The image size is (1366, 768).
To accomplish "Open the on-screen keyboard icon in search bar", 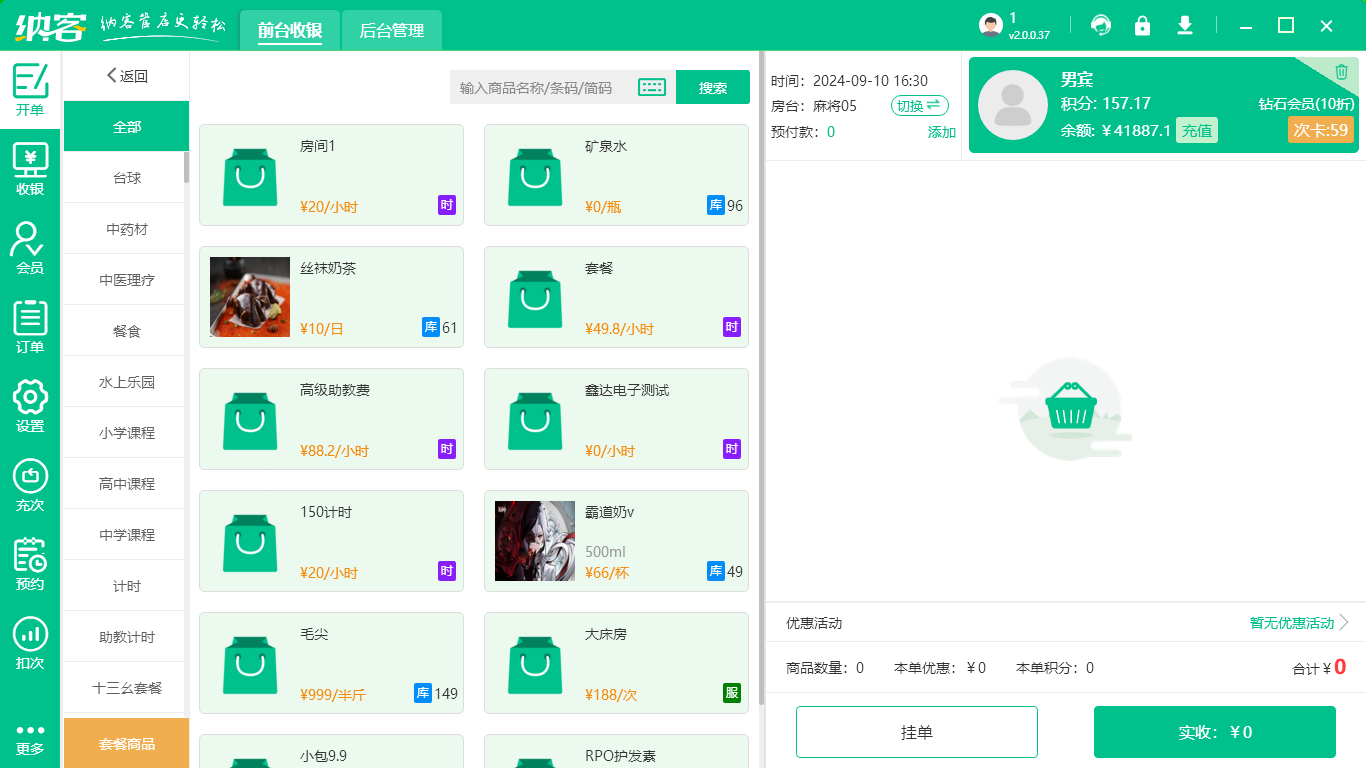I will coord(652,86).
